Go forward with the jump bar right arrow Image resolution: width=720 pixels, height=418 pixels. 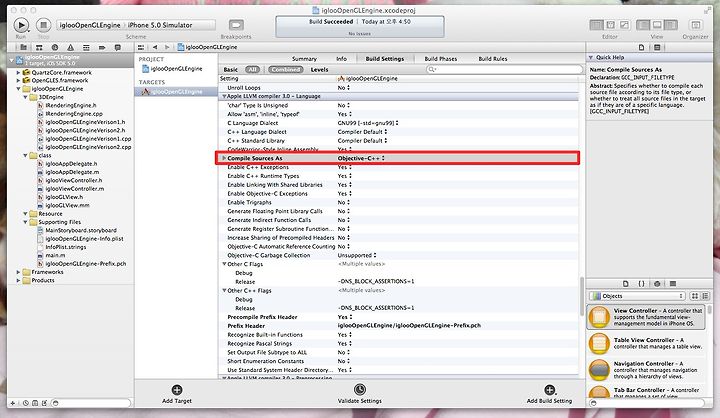pos(167,47)
